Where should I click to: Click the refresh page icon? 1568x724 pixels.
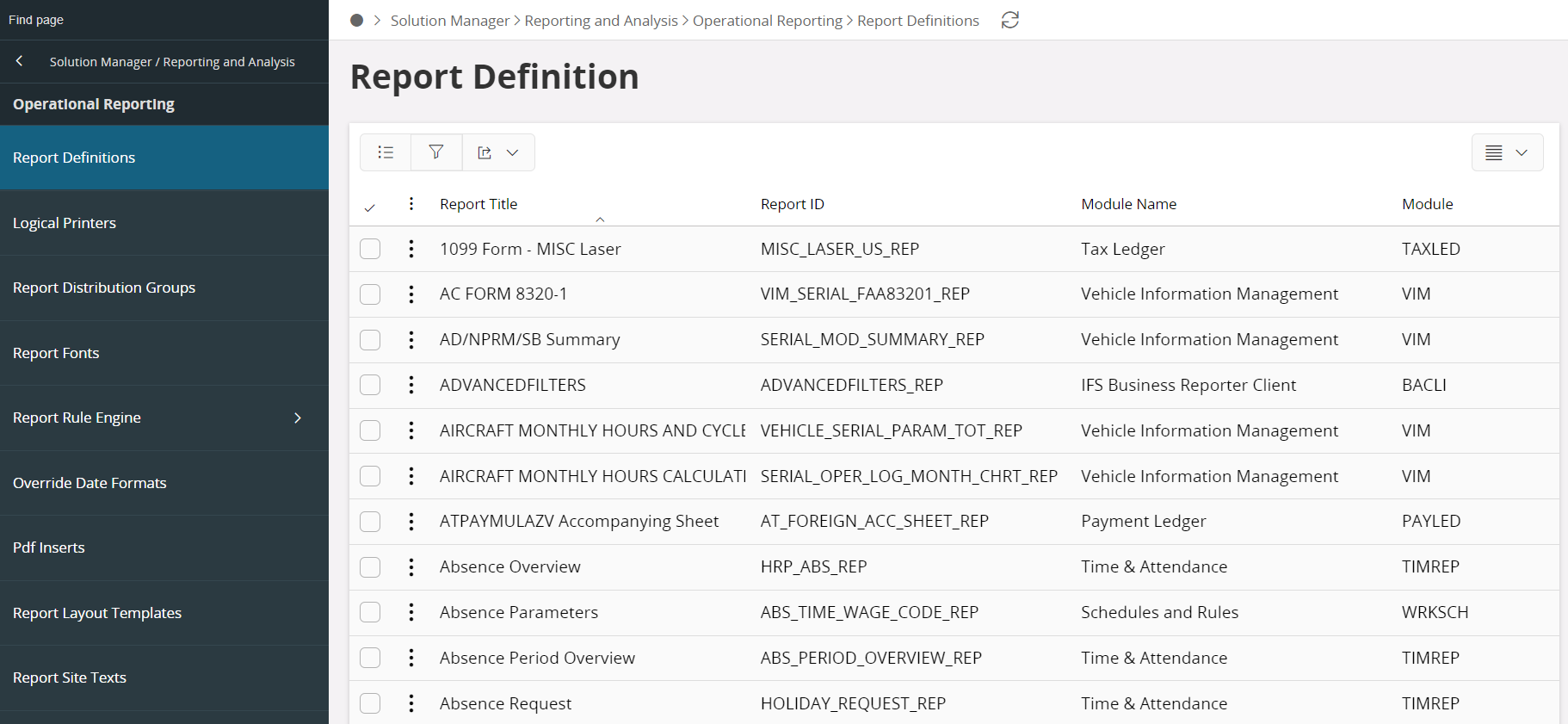point(1010,20)
